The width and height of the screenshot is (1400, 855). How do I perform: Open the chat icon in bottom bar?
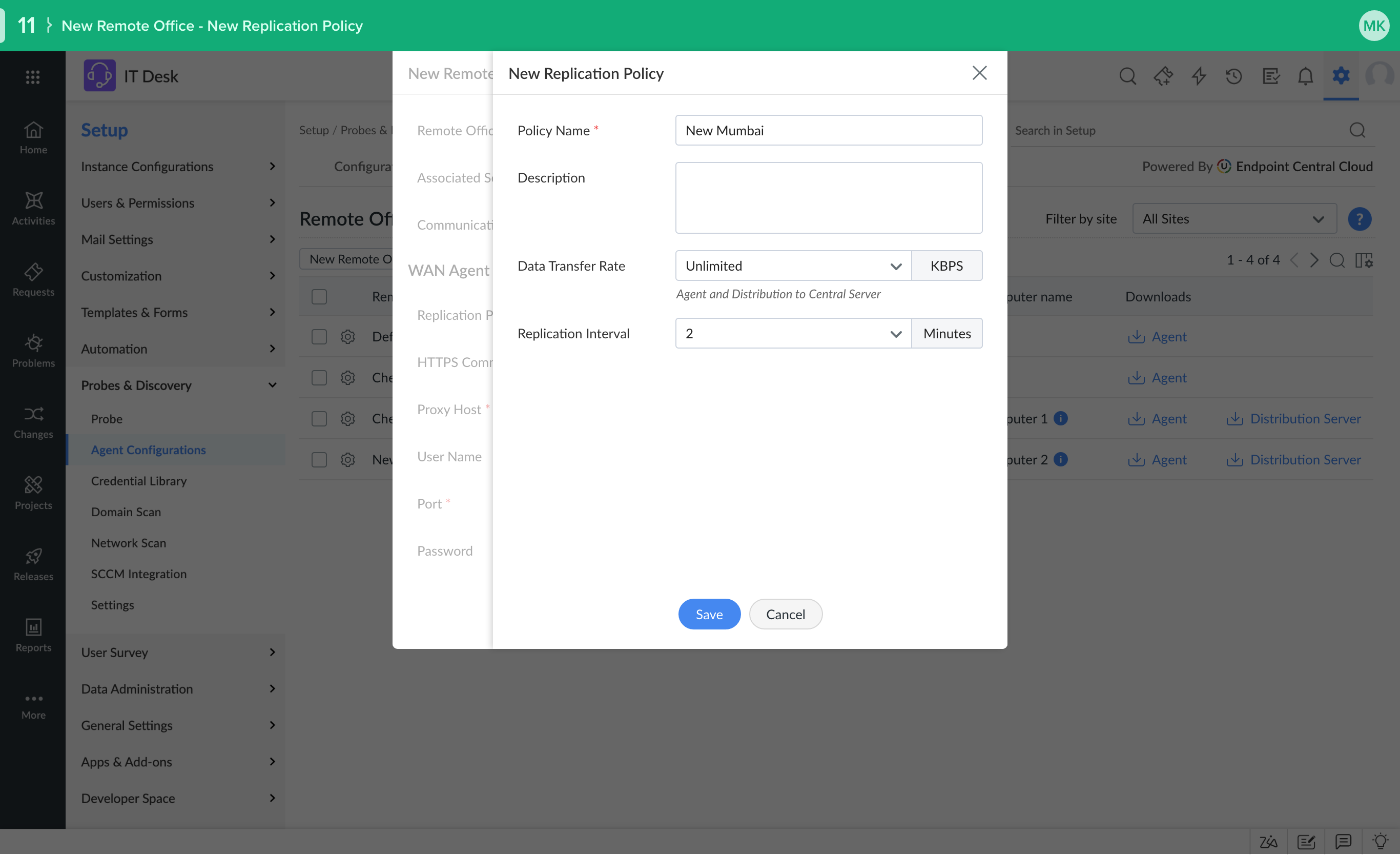1343,841
